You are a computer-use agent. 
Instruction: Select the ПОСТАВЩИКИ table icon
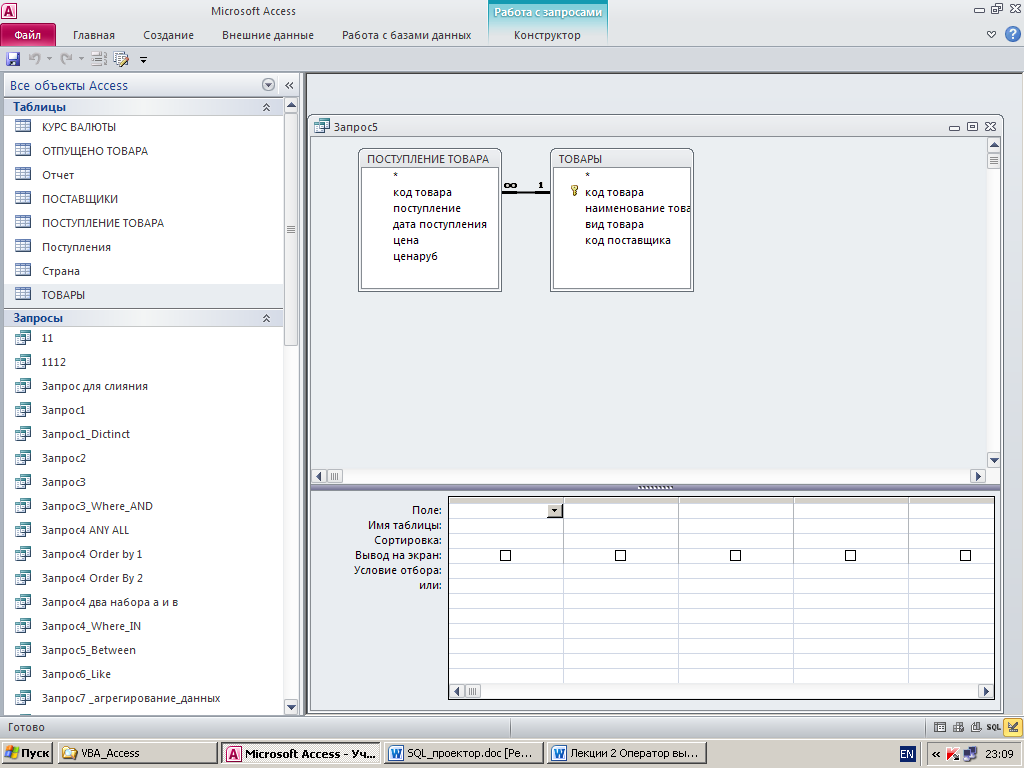click(x=23, y=198)
